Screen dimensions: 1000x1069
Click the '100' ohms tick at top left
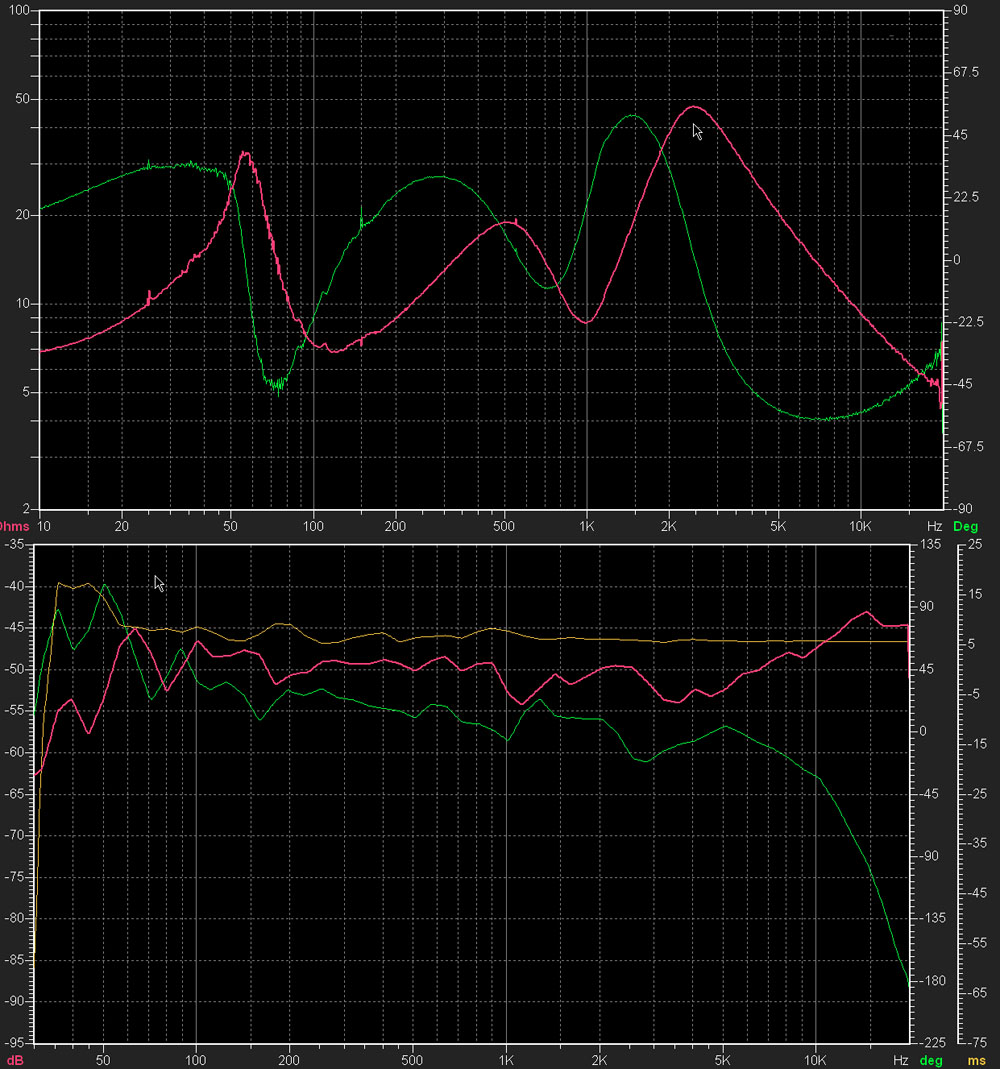click(18, 11)
